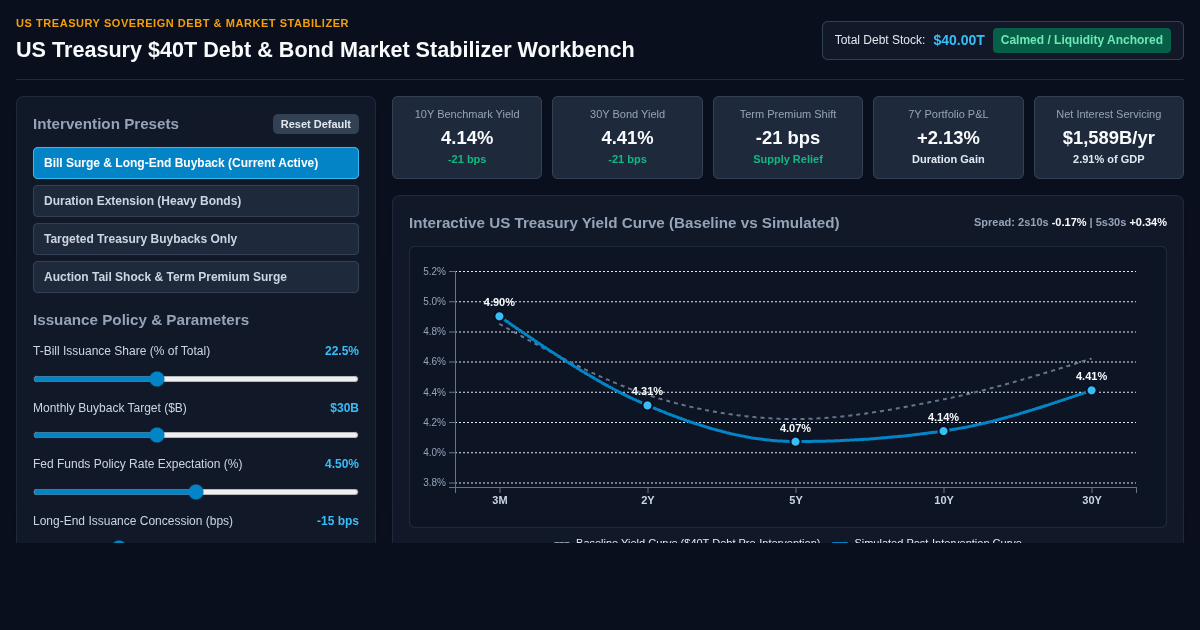
Task: Click the $1,589B/yr servicing figure
Action: pos(1109,138)
